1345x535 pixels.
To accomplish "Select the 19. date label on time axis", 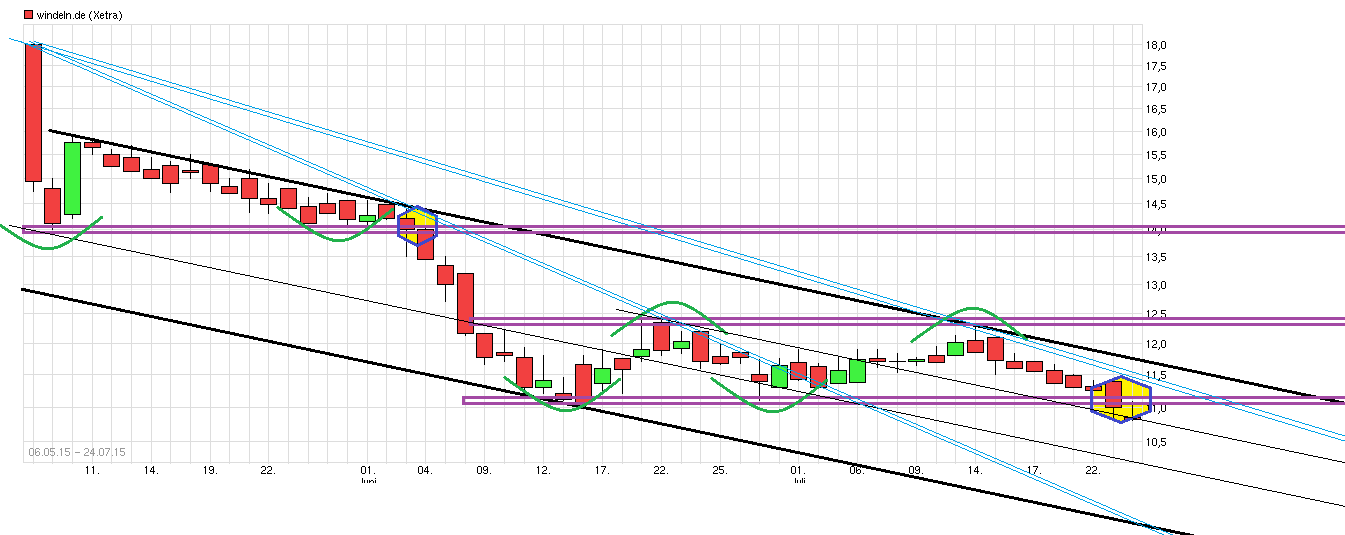I will coord(210,469).
